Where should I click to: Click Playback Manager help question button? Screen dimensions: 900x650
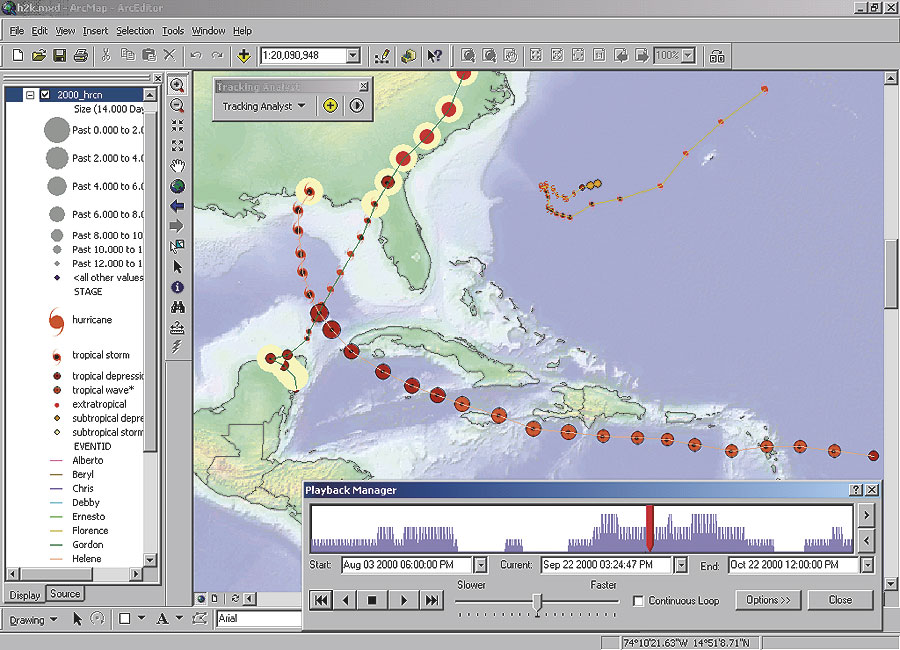point(856,490)
